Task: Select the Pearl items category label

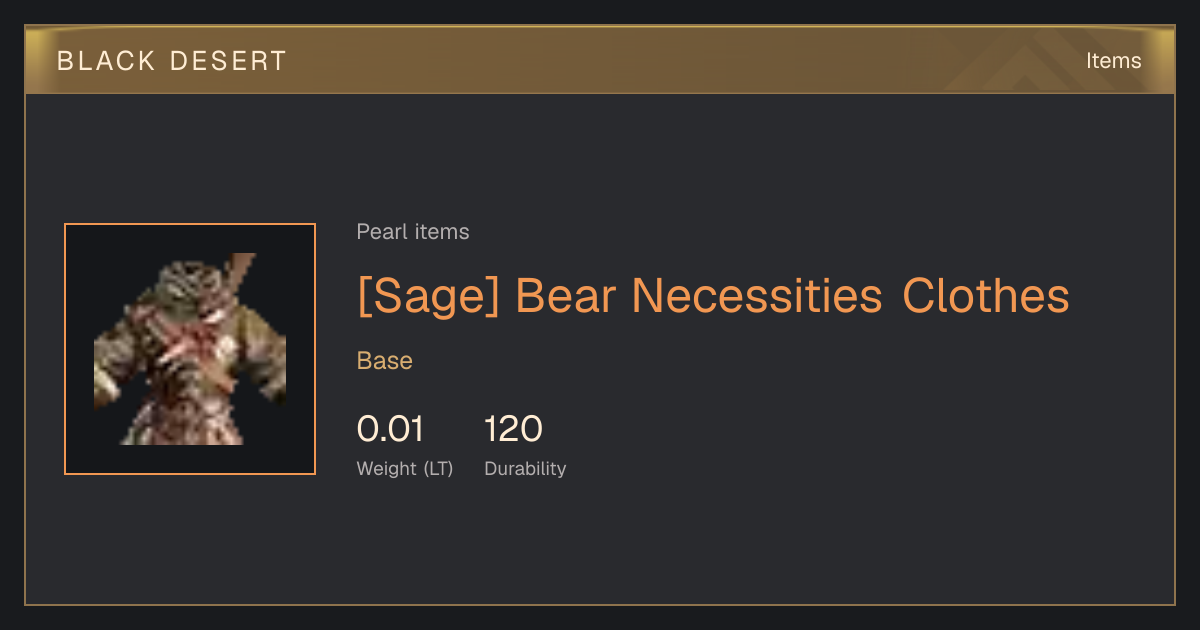Action: (413, 232)
